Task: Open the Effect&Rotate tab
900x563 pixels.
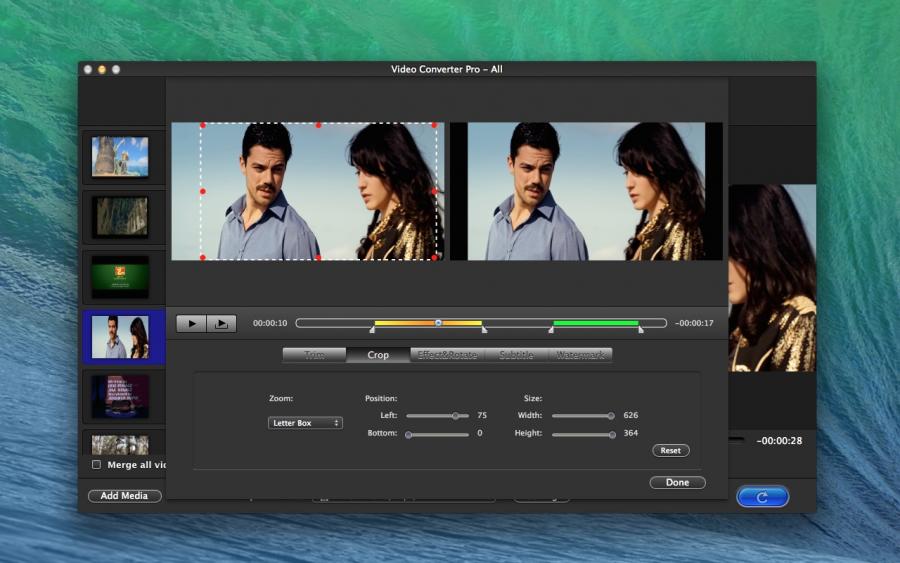Action: point(447,355)
